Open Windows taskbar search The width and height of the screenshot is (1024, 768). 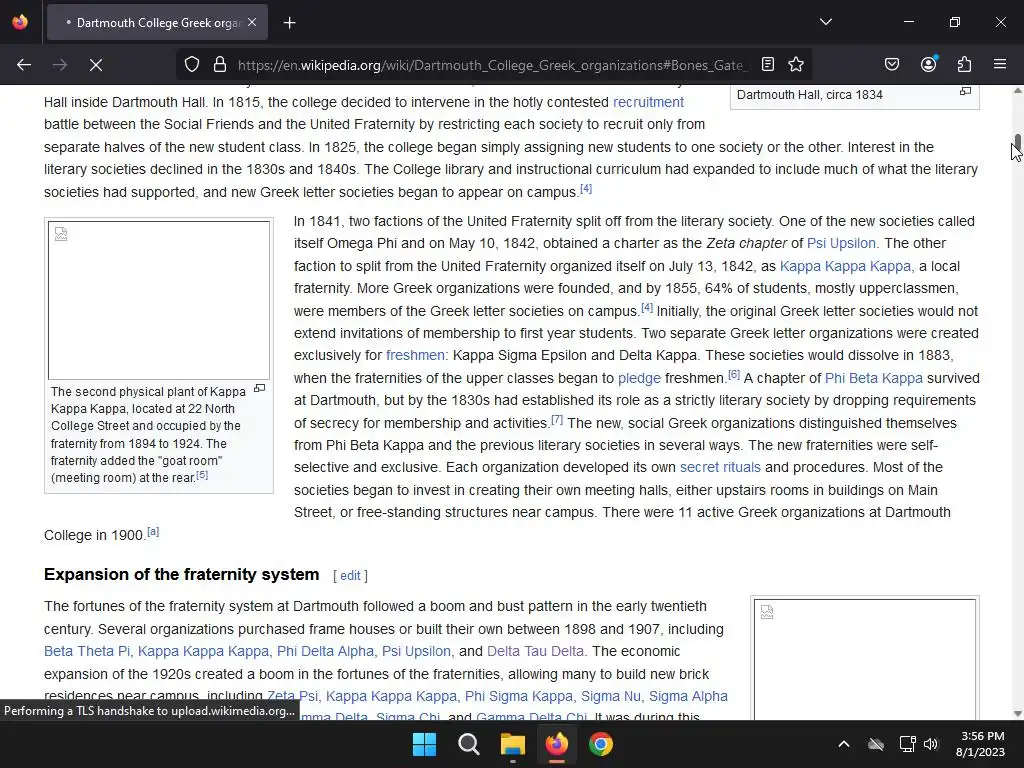(468, 744)
